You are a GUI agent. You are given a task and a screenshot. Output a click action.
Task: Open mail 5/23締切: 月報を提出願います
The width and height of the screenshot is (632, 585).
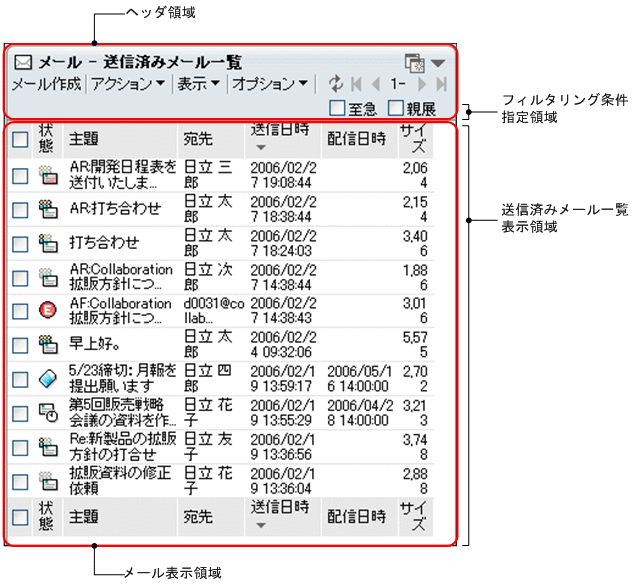[x=123, y=379]
